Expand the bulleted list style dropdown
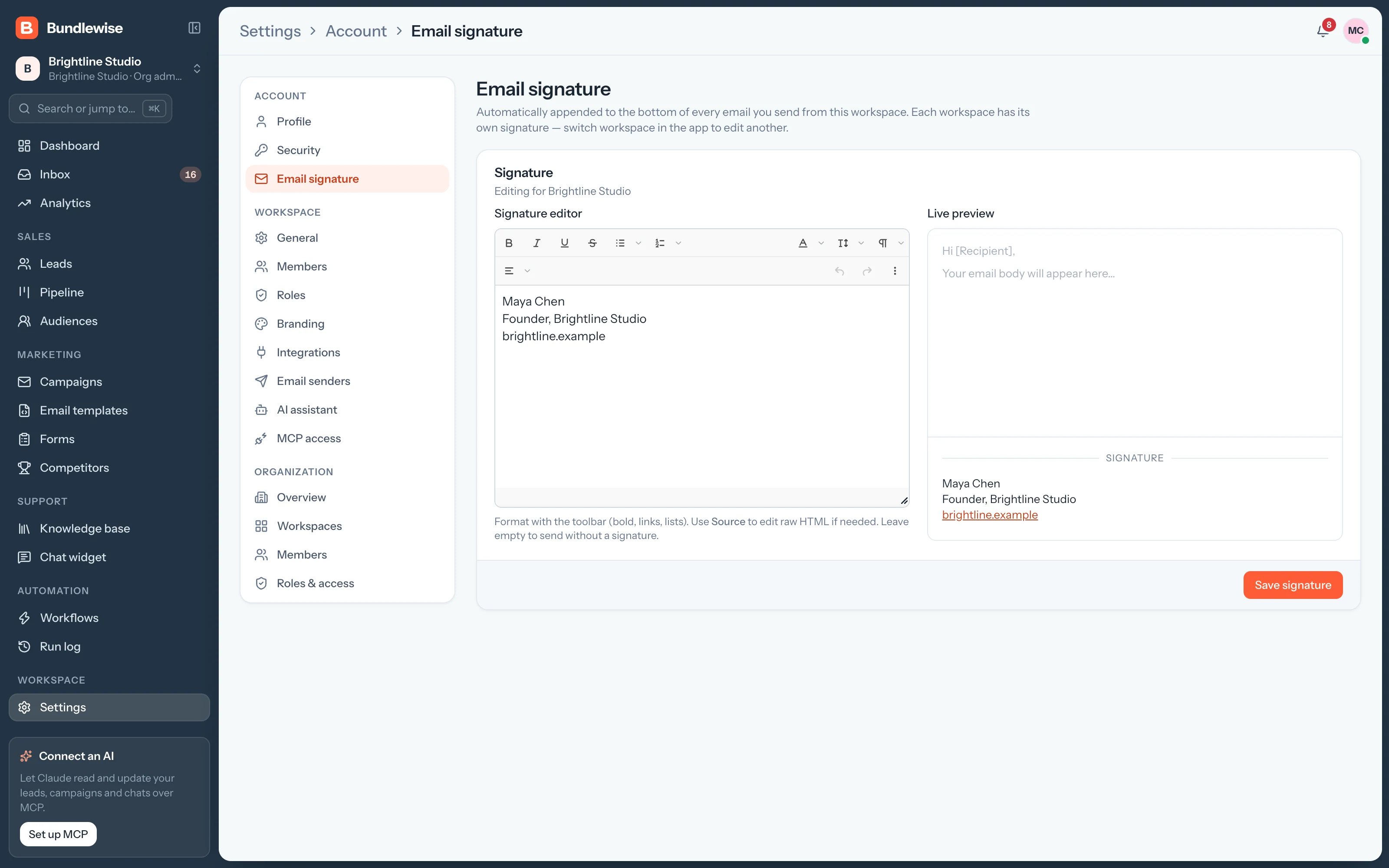Image resolution: width=1389 pixels, height=868 pixels. click(638, 243)
